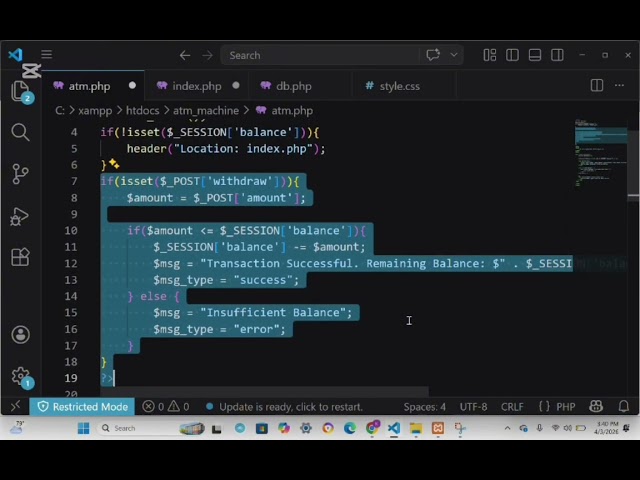Open the Explorer view in activity bar
This screenshot has height=480, width=640.
click(20, 91)
